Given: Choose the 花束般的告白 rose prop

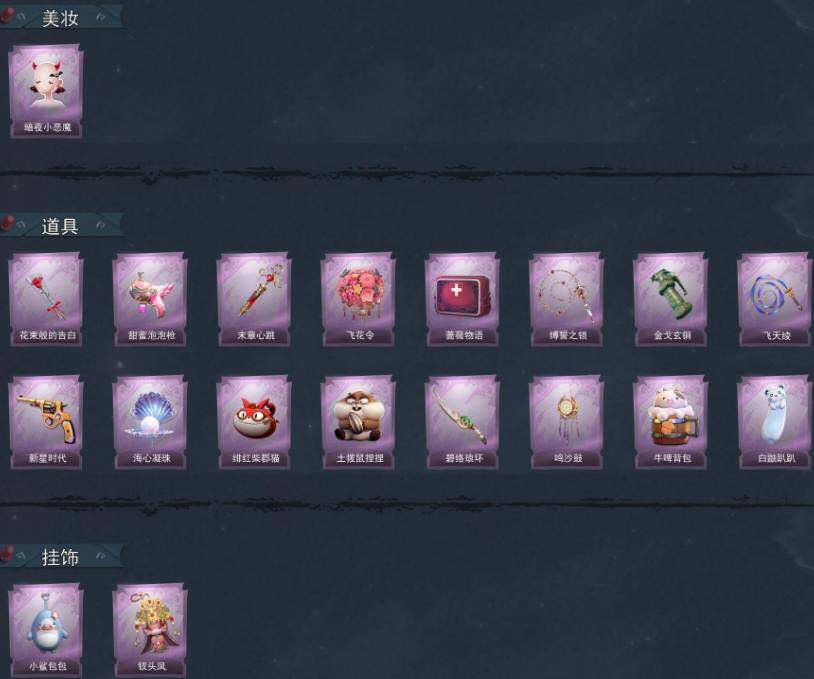Looking at the screenshot, I should [46, 300].
